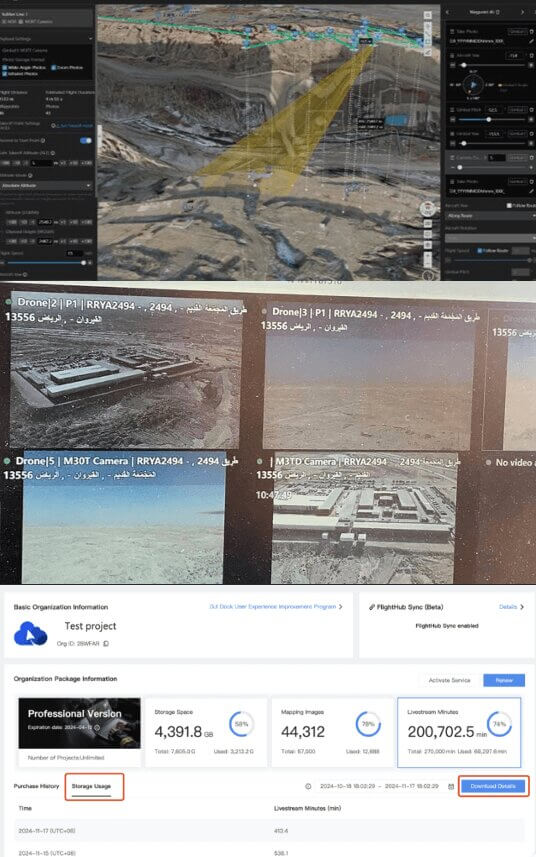Delete the Gimbal Pitch action
536x857 pixels.
click(532, 109)
